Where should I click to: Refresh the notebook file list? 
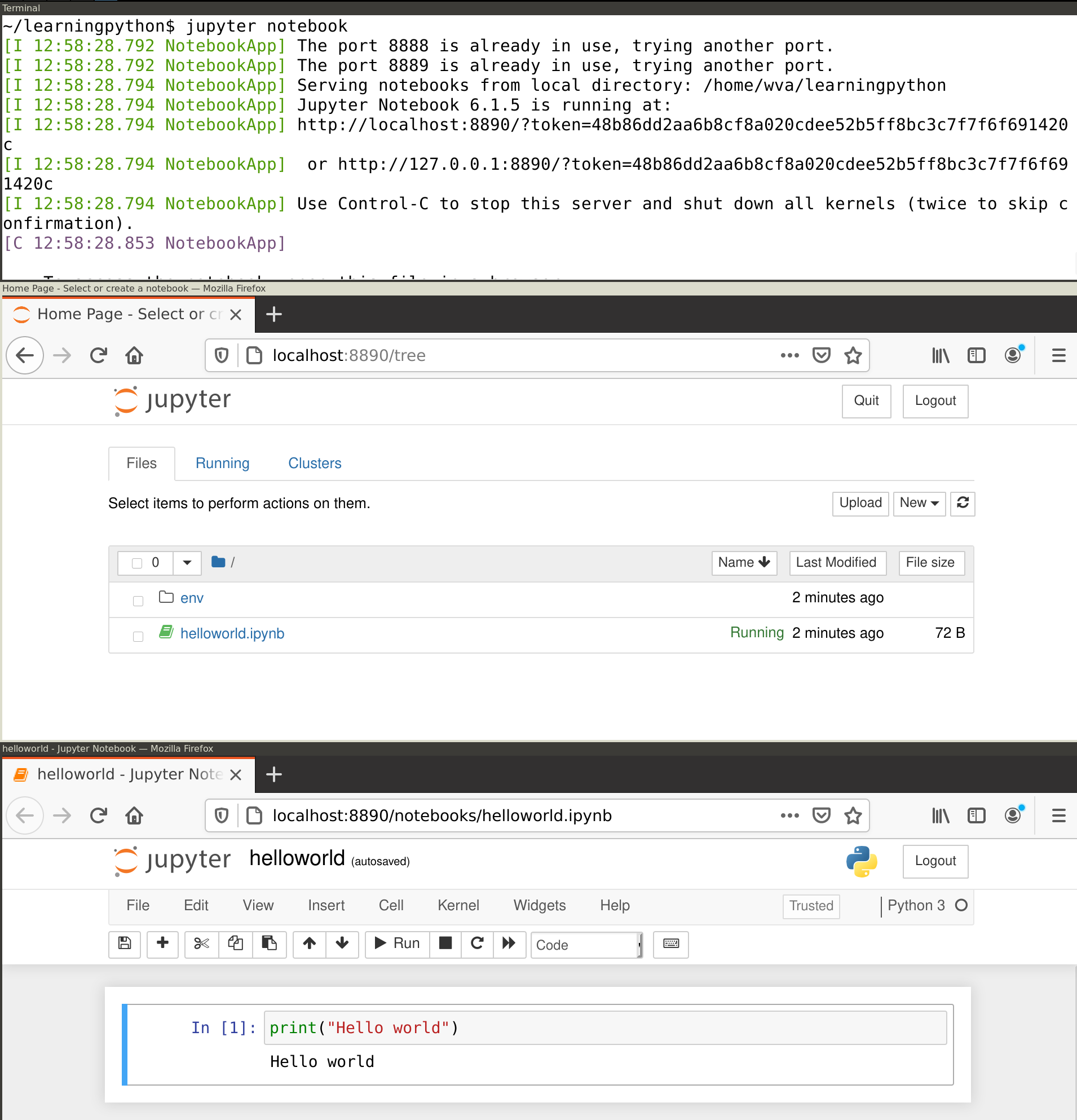click(962, 503)
